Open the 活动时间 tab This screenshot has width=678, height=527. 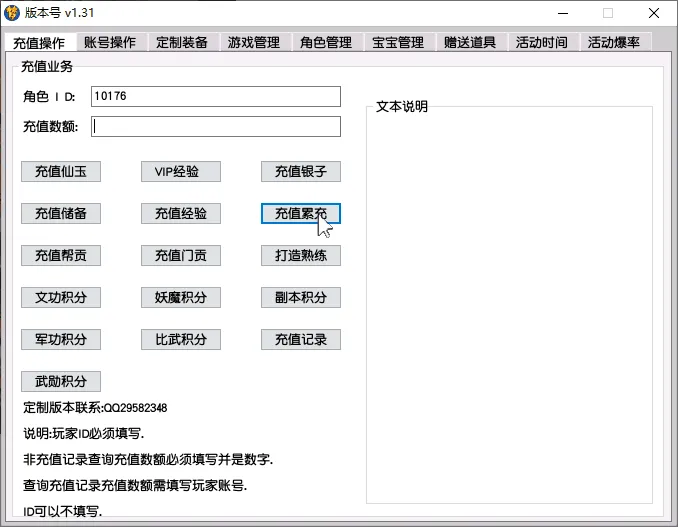[542, 42]
